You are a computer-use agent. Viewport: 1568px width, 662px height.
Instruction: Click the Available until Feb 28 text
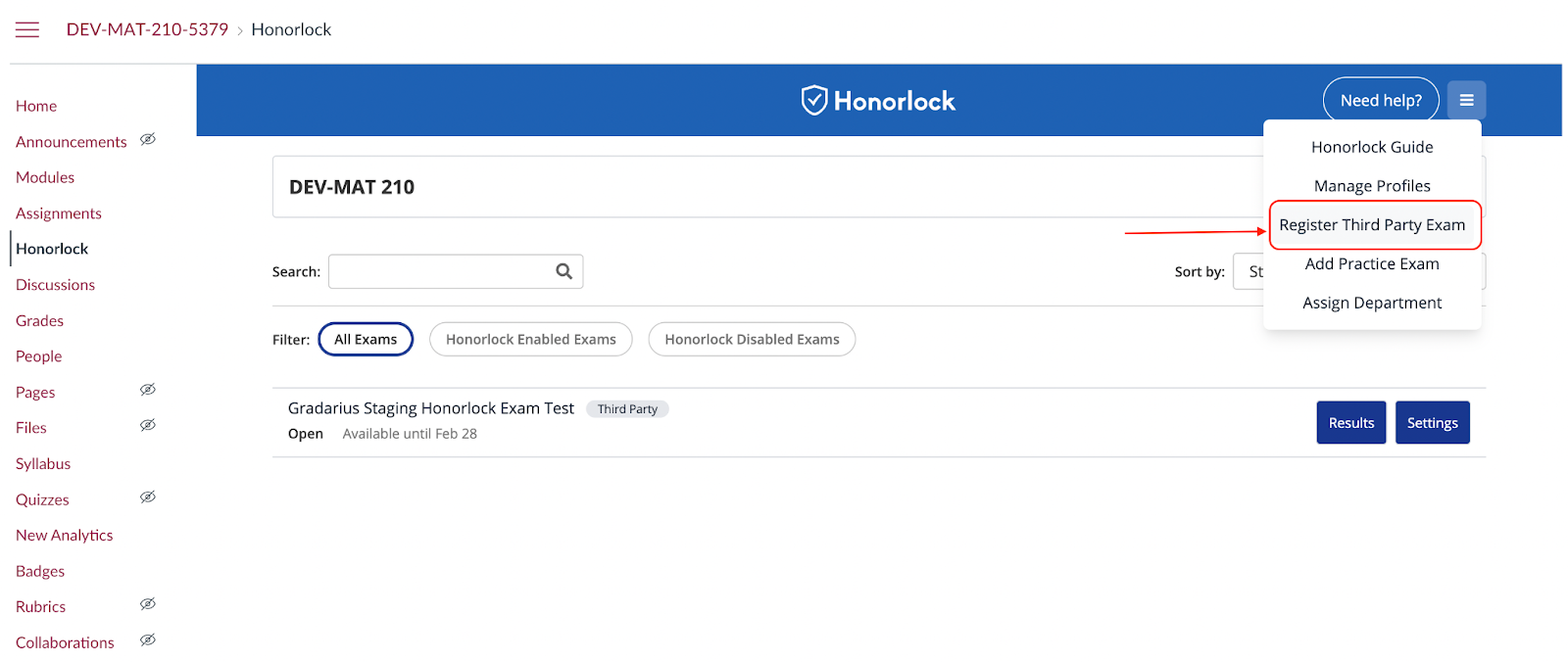pos(410,434)
